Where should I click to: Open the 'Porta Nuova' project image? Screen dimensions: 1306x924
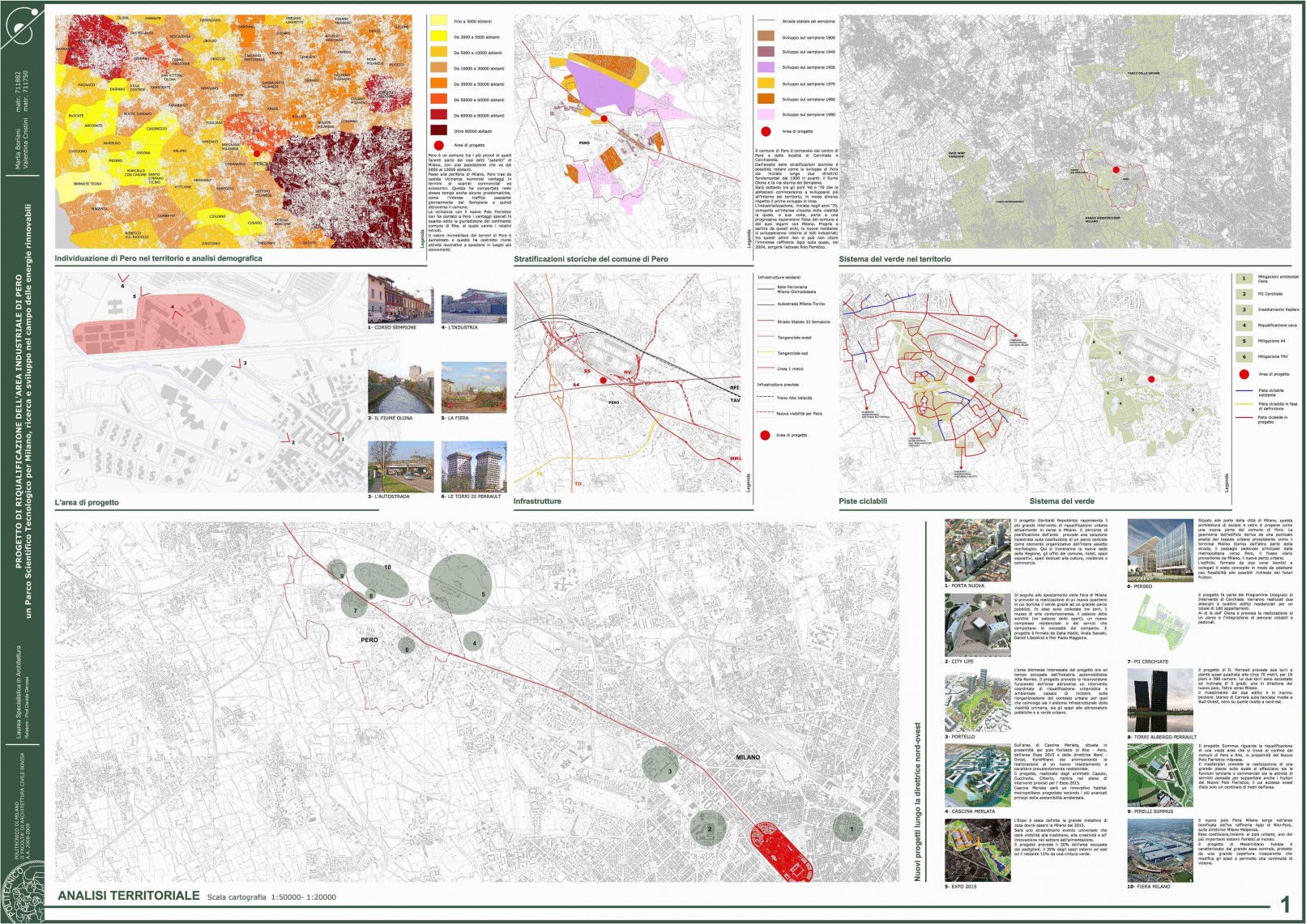977,551
